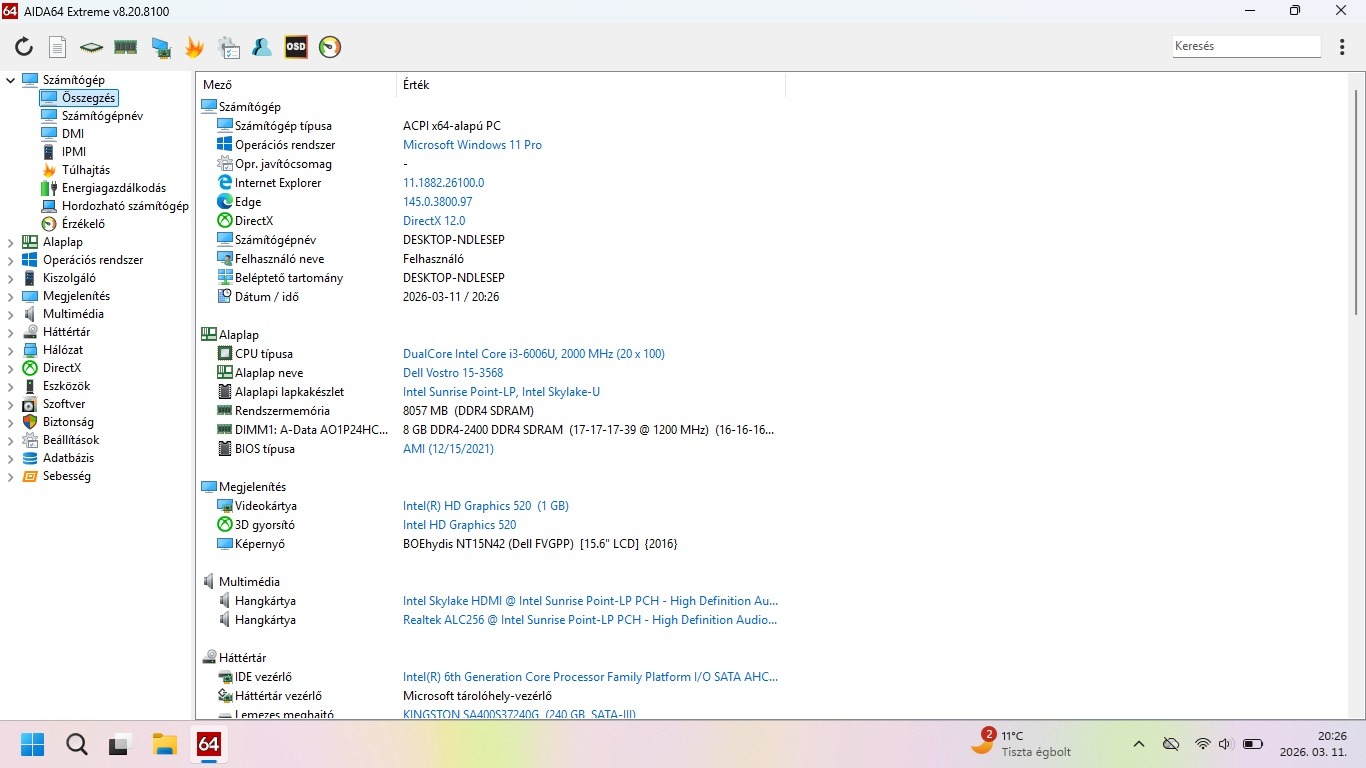Click the gauge sensor toolbar icon
Screen dimensions: 1366x768
[330, 47]
